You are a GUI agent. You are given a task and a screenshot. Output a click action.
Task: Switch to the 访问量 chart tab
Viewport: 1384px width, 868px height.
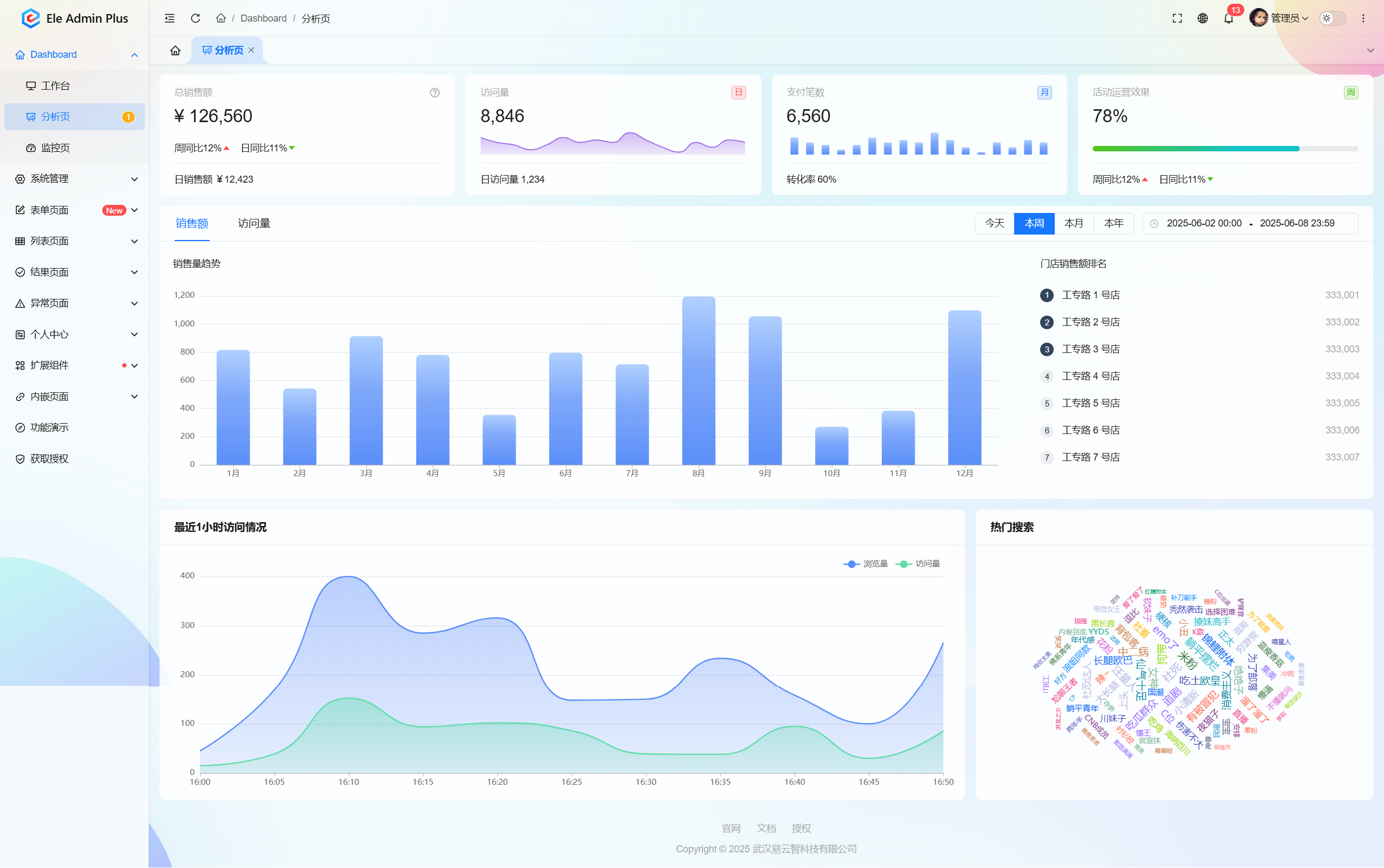point(254,223)
